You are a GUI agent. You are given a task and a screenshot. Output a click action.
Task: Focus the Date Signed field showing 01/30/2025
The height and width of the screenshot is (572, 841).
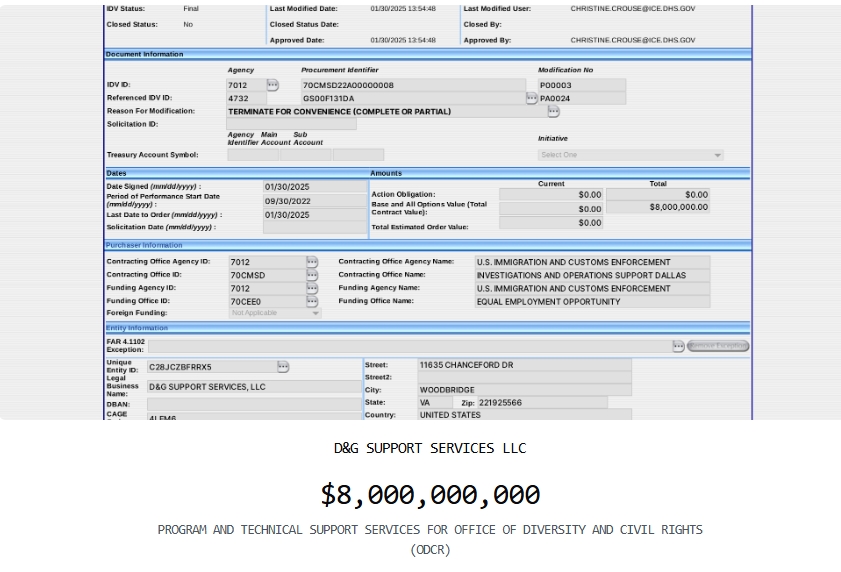tap(314, 187)
